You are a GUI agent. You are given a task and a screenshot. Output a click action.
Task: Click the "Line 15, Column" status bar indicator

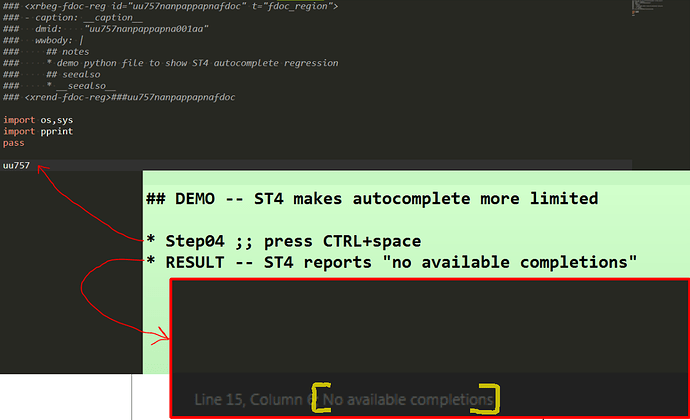(251, 400)
